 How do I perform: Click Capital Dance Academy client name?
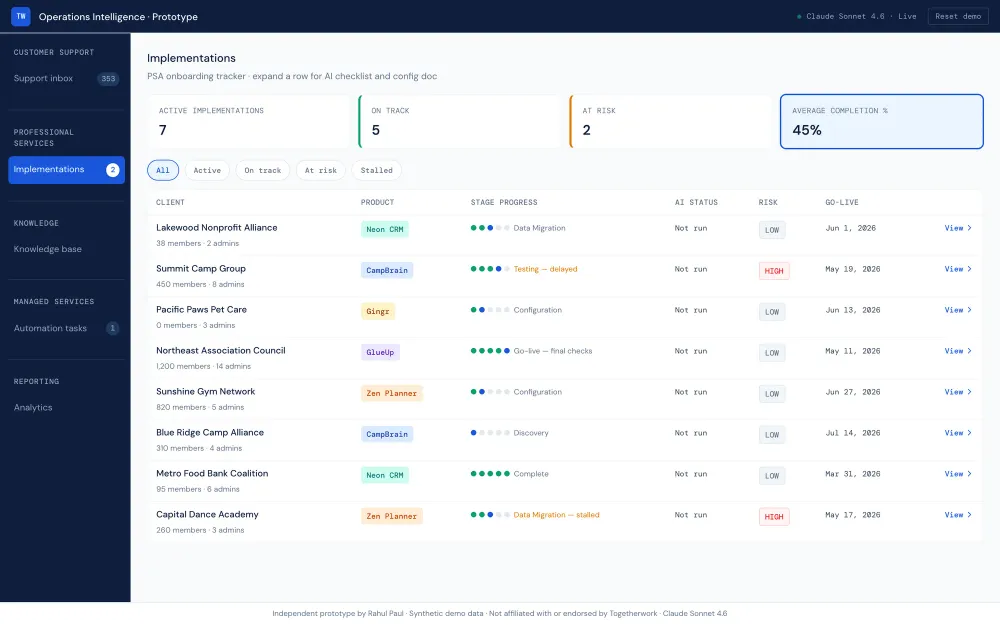[x=207, y=515]
